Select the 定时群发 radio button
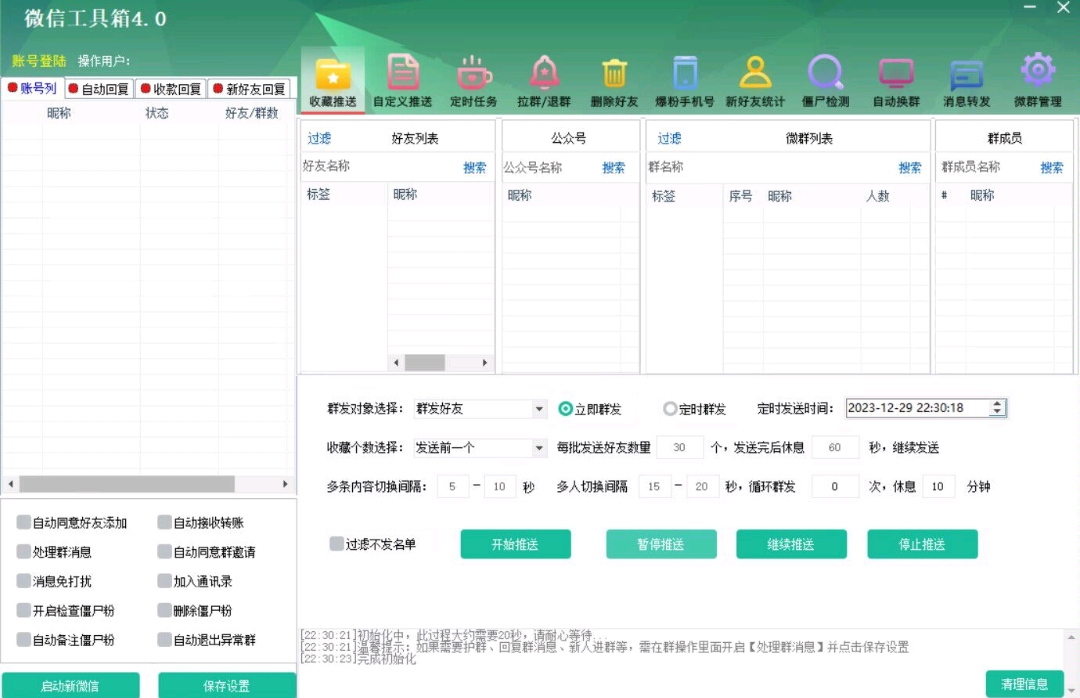Screen dimensions: 1080x698 pos(670,409)
